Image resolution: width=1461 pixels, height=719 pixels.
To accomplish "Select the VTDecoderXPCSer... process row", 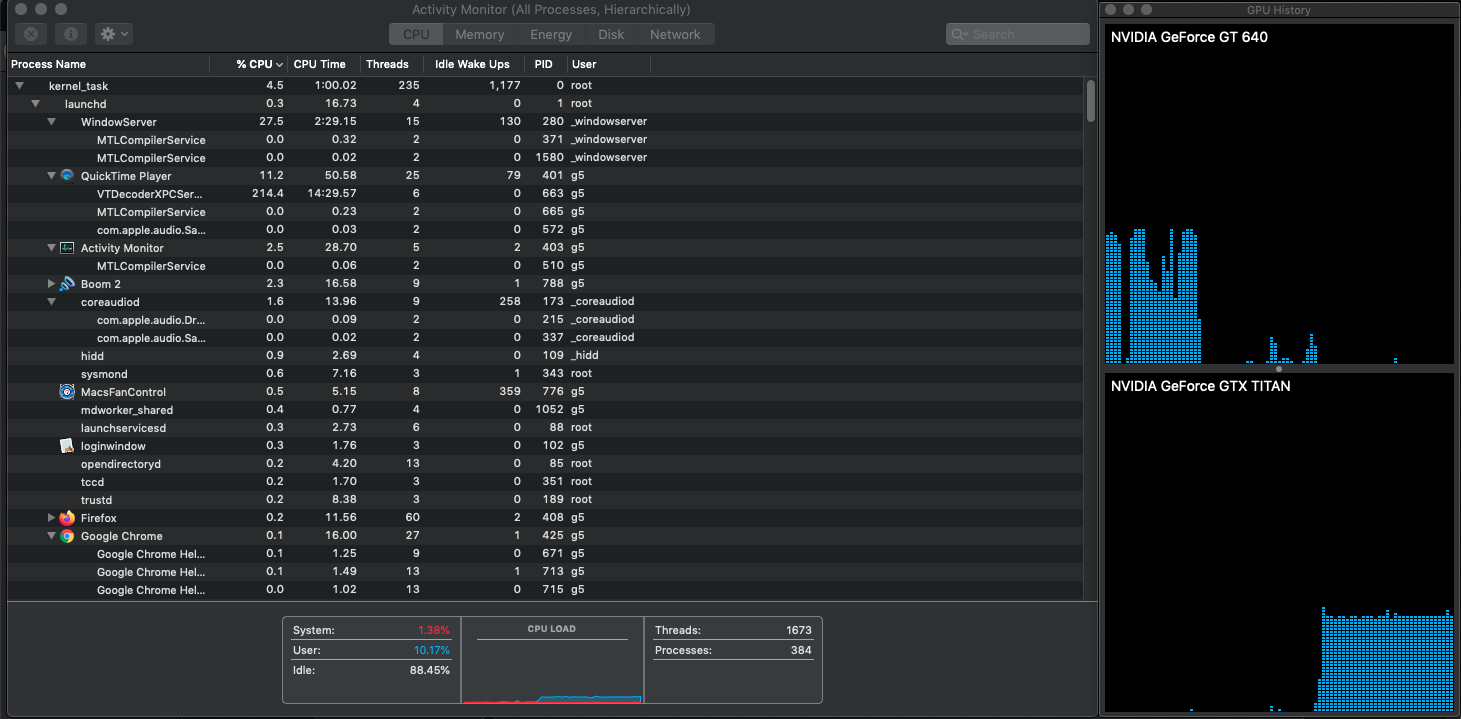I will point(546,194).
